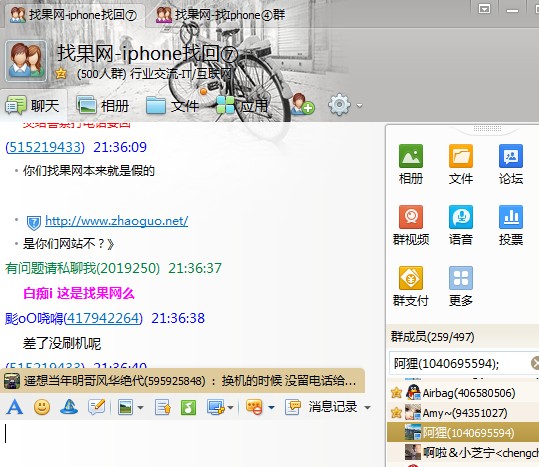The height and width of the screenshot is (467, 539).
Task: Click the 417942264 sender number link
Action: tap(103, 318)
